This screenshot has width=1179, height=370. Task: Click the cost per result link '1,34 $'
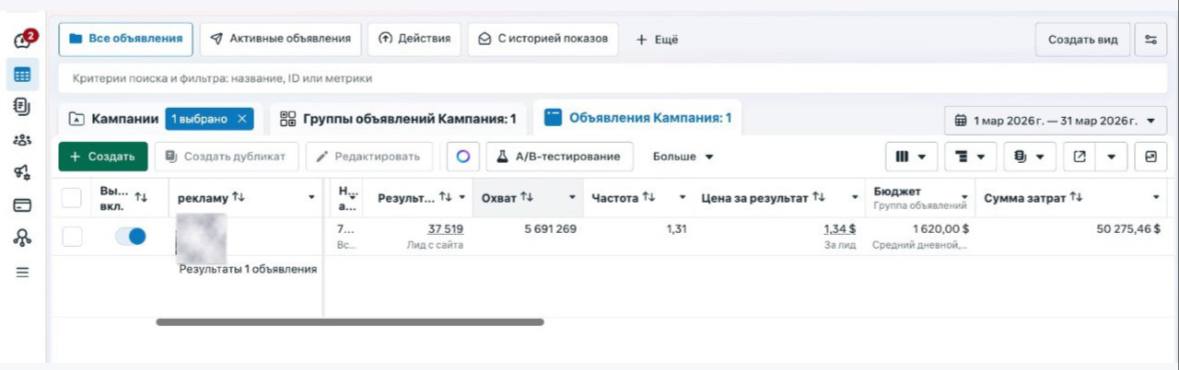(839, 229)
